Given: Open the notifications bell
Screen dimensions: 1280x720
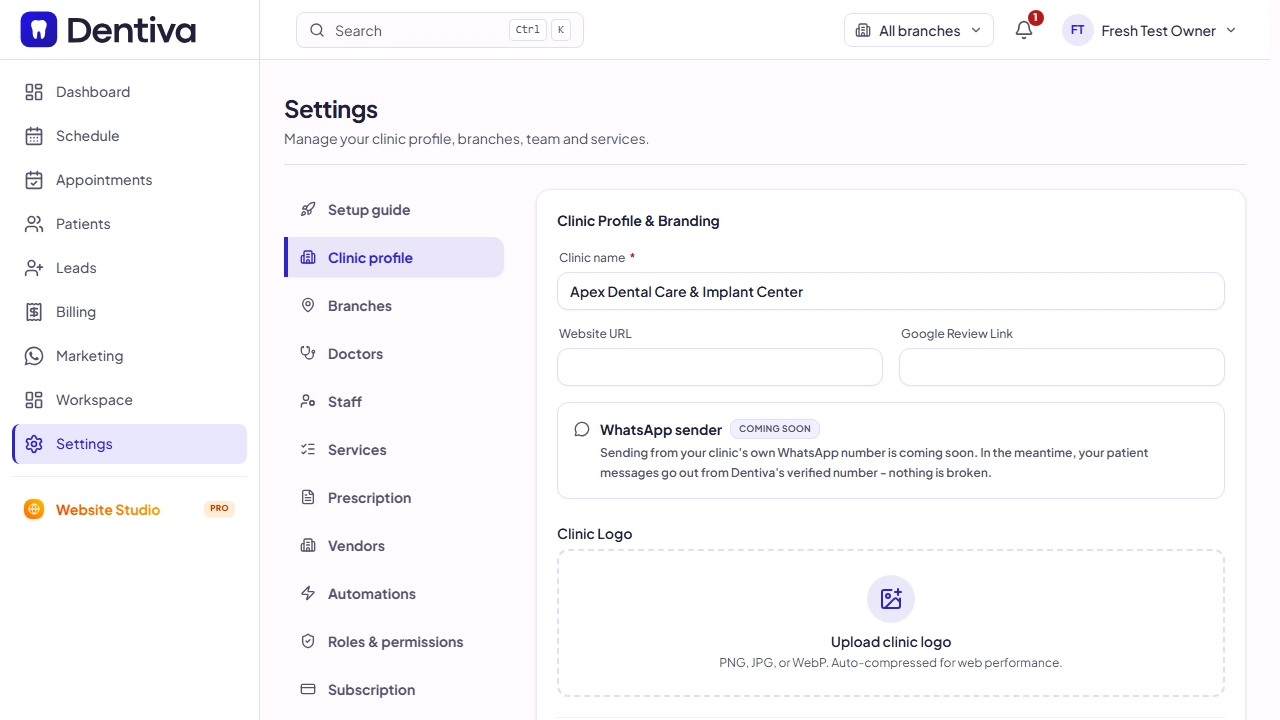Looking at the screenshot, I should [1024, 30].
